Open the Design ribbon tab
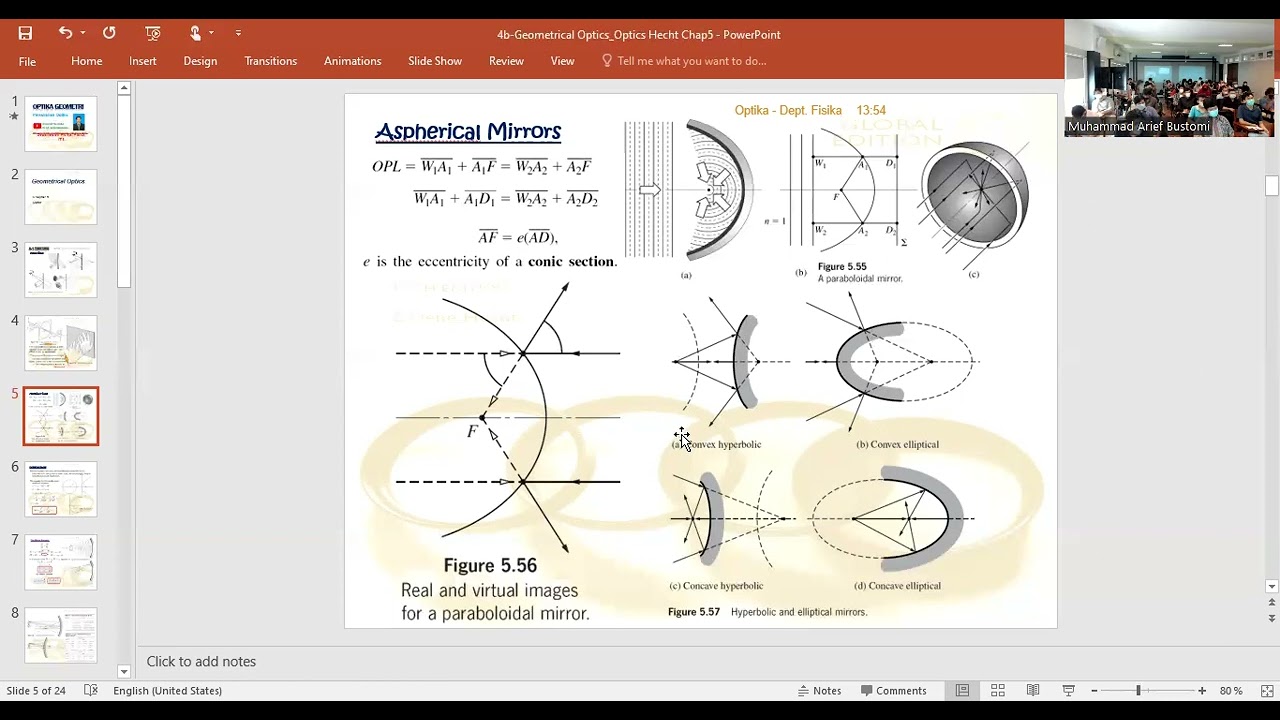The width and height of the screenshot is (1280, 720). coord(200,61)
